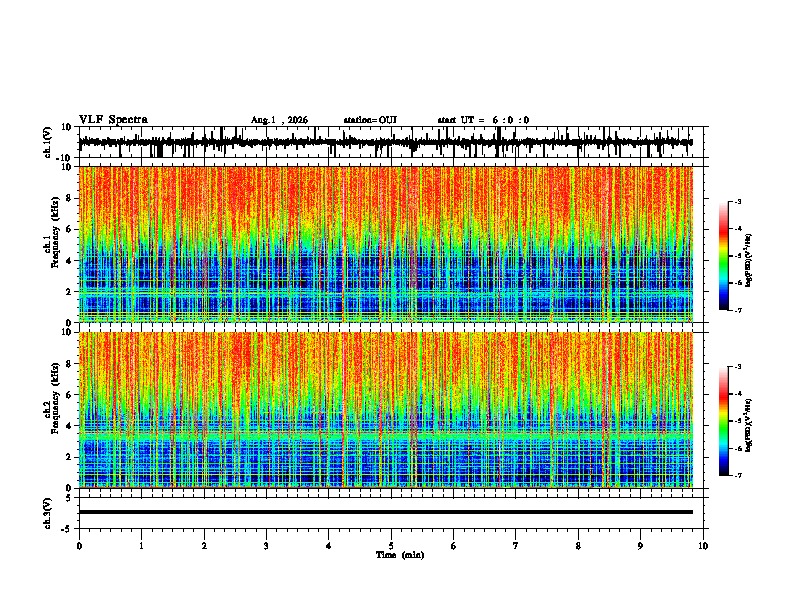Click the "VLF Spectra" title text
Viewport: 792px width, 612px height.
113,120
